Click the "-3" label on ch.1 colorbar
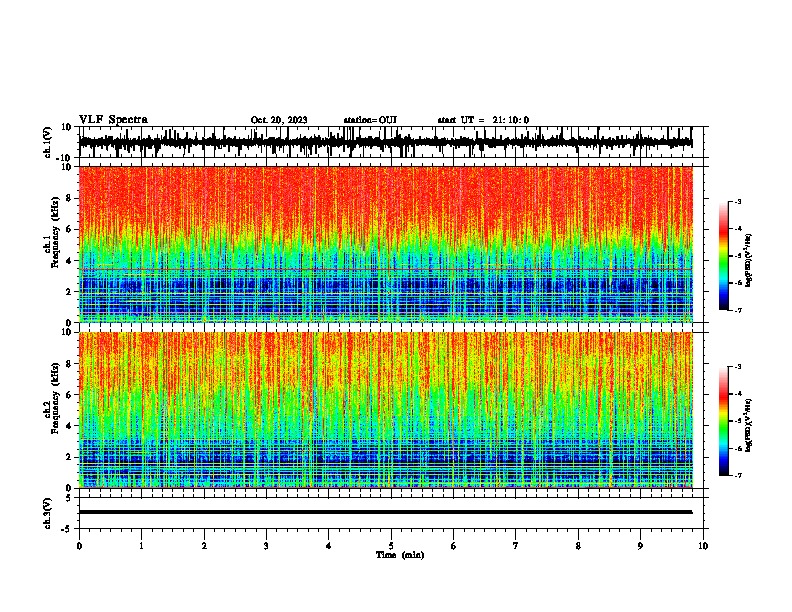 click(x=737, y=201)
